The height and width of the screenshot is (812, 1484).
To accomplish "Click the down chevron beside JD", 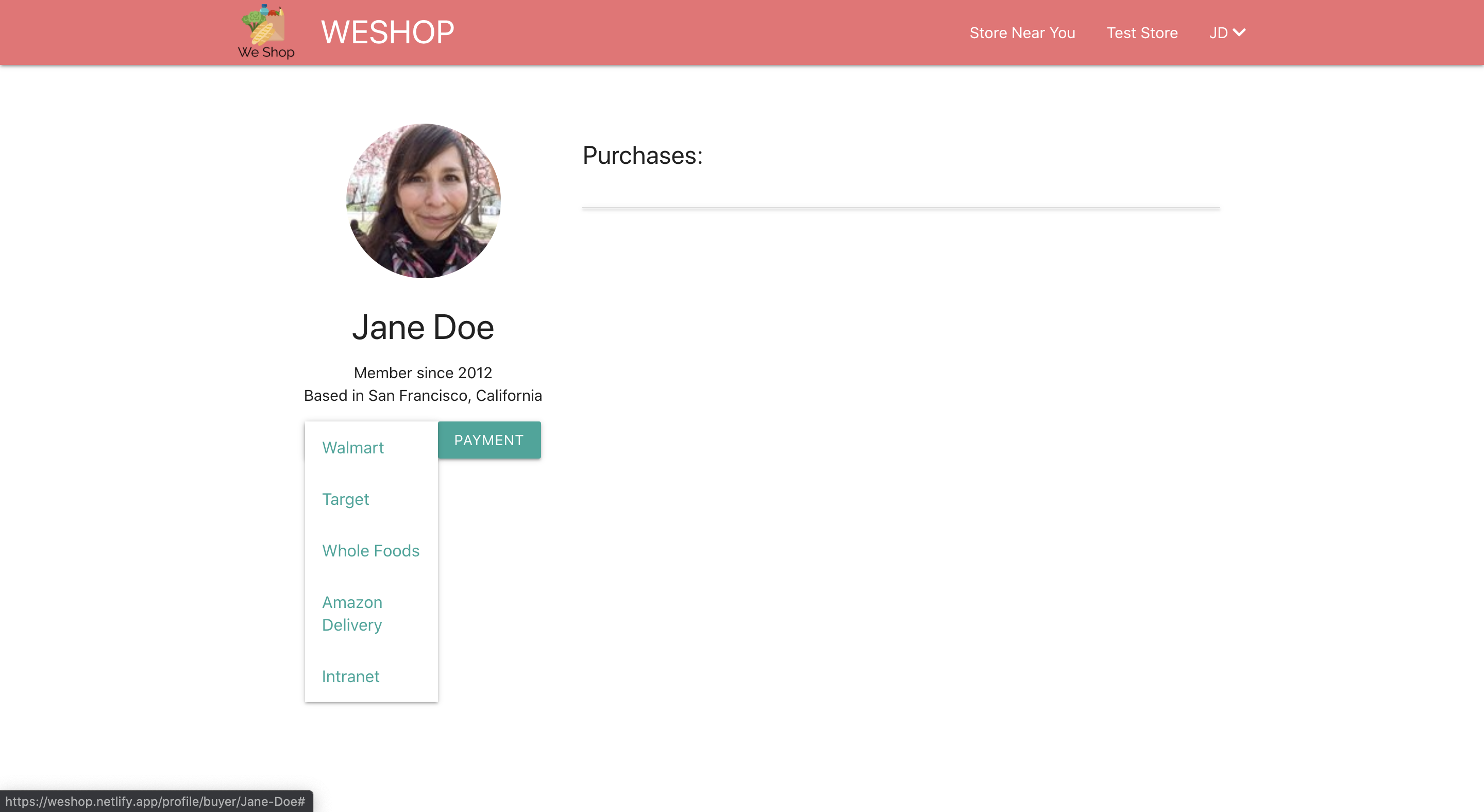I will (1239, 32).
